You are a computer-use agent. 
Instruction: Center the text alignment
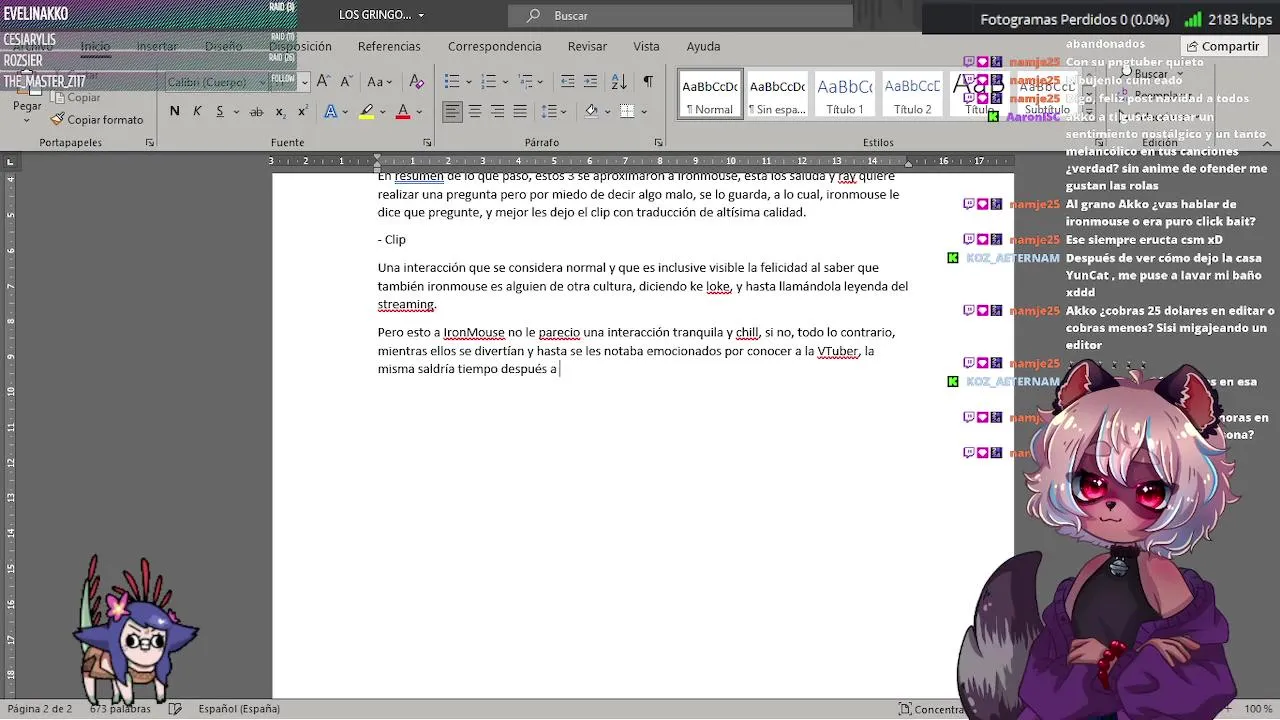[x=475, y=111]
